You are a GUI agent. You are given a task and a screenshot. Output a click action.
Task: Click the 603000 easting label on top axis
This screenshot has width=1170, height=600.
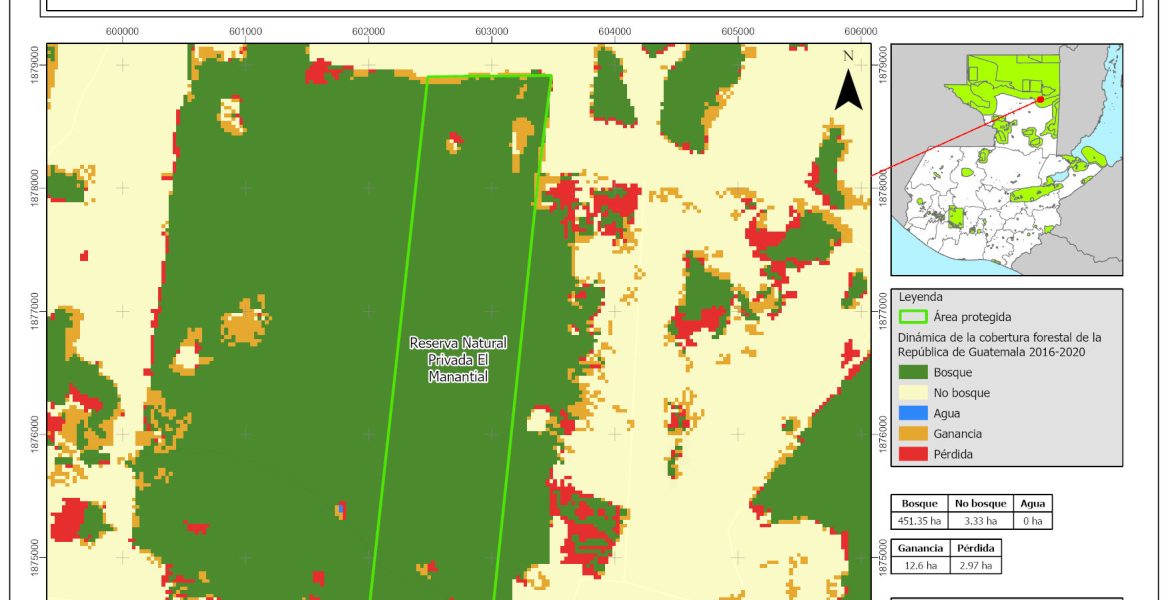(491, 32)
